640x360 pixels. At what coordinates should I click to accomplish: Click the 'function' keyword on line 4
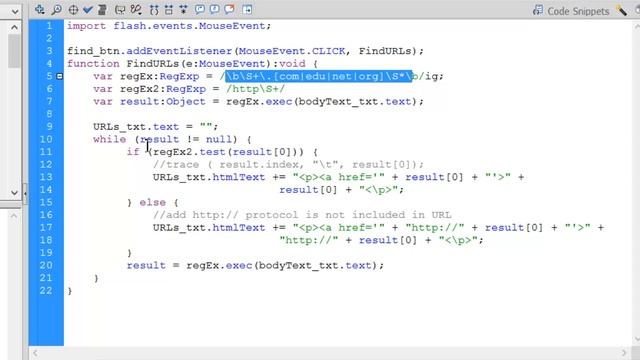coord(93,64)
